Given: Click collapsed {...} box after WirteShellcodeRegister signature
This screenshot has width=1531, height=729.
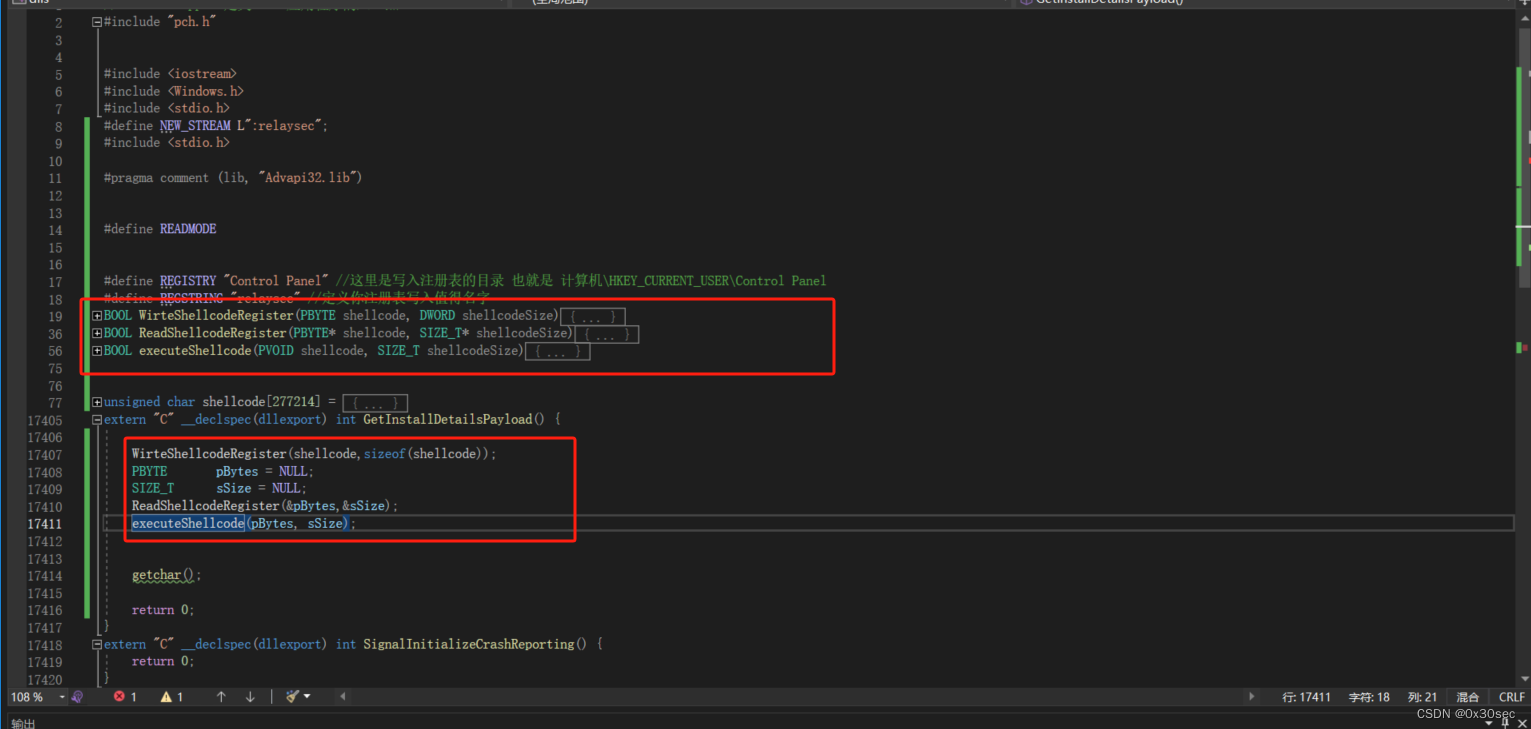Looking at the screenshot, I should coord(592,317).
